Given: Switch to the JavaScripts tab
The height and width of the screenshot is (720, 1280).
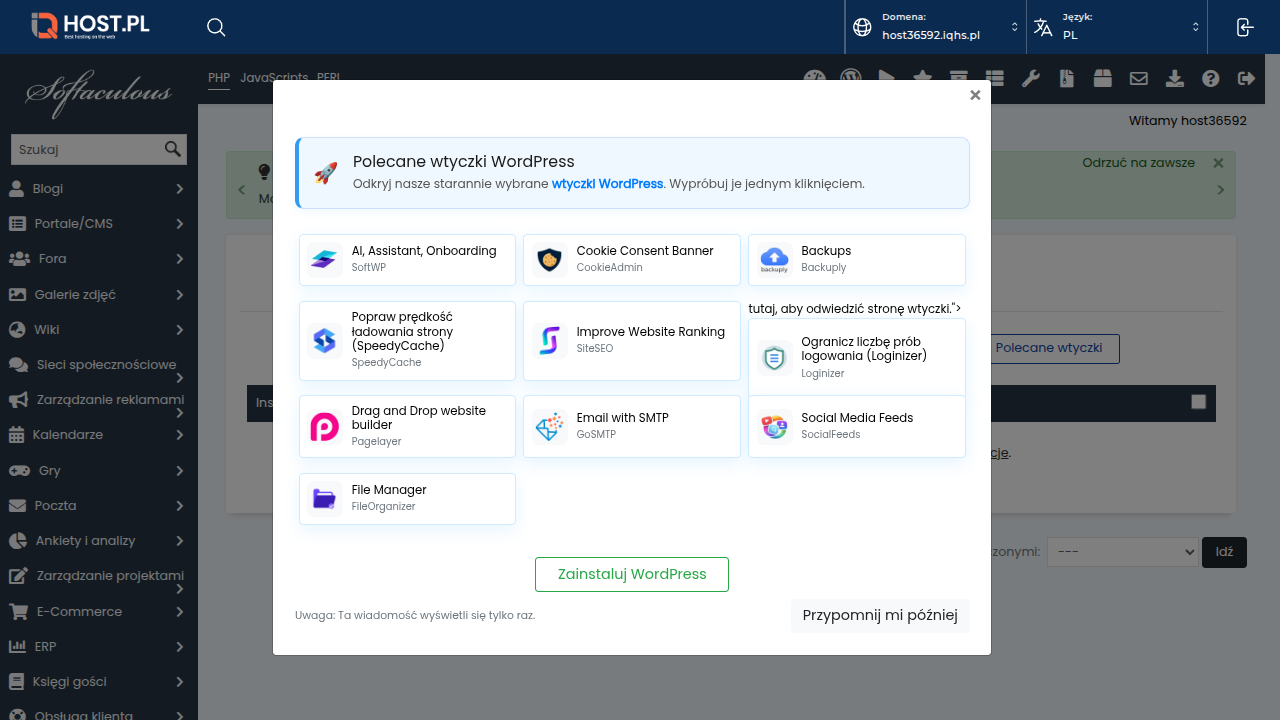Looking at the screenshot, I should tap(274, 77).
